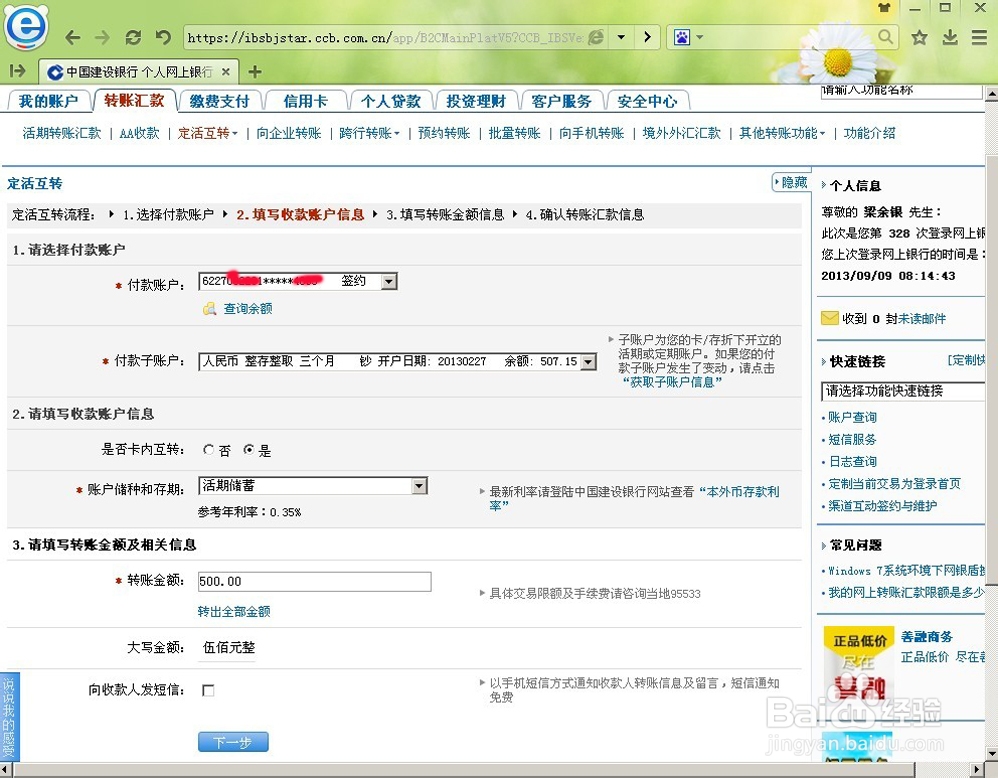Select 活期转账汇款 submenu item

click(x=62, y=133)
